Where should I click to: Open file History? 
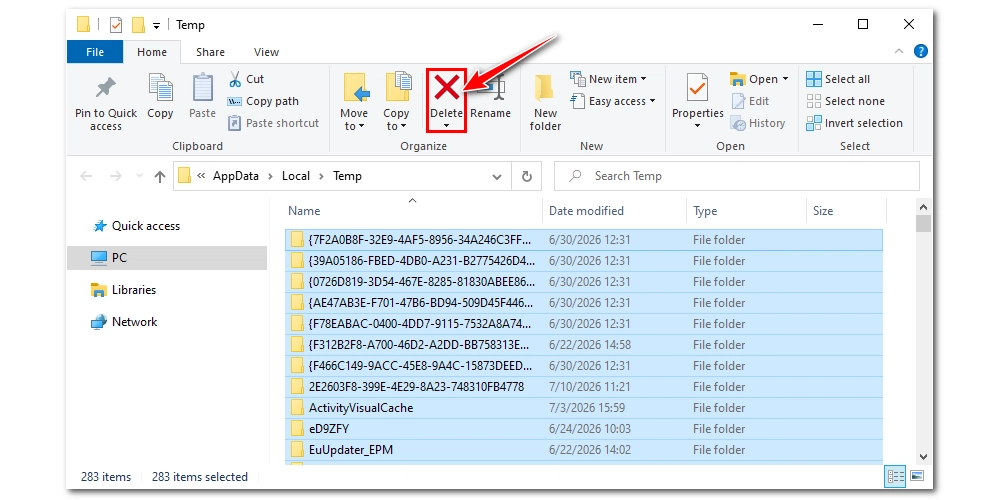coord(758,123)
